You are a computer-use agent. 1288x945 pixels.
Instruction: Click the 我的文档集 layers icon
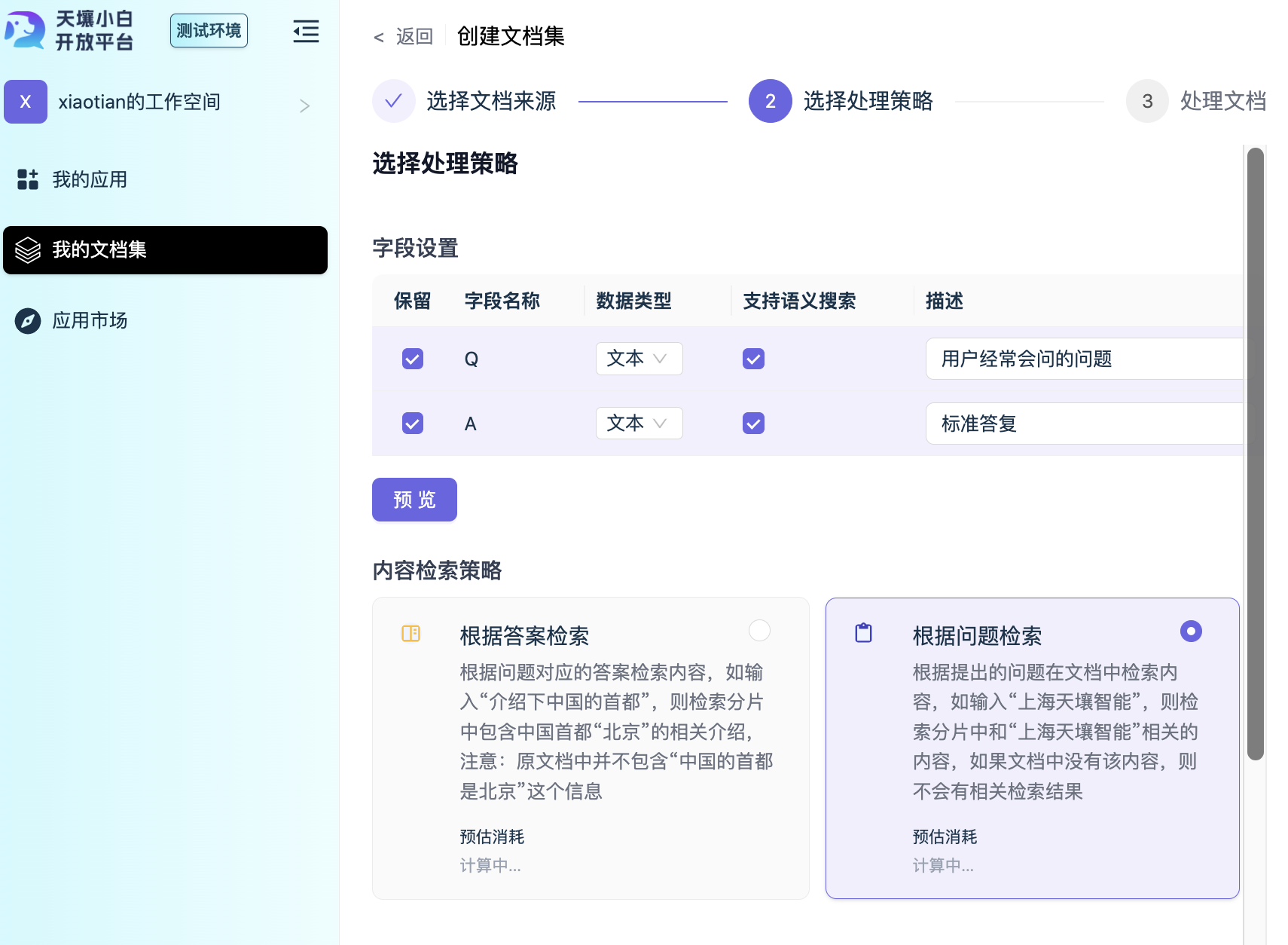[28, 249]
